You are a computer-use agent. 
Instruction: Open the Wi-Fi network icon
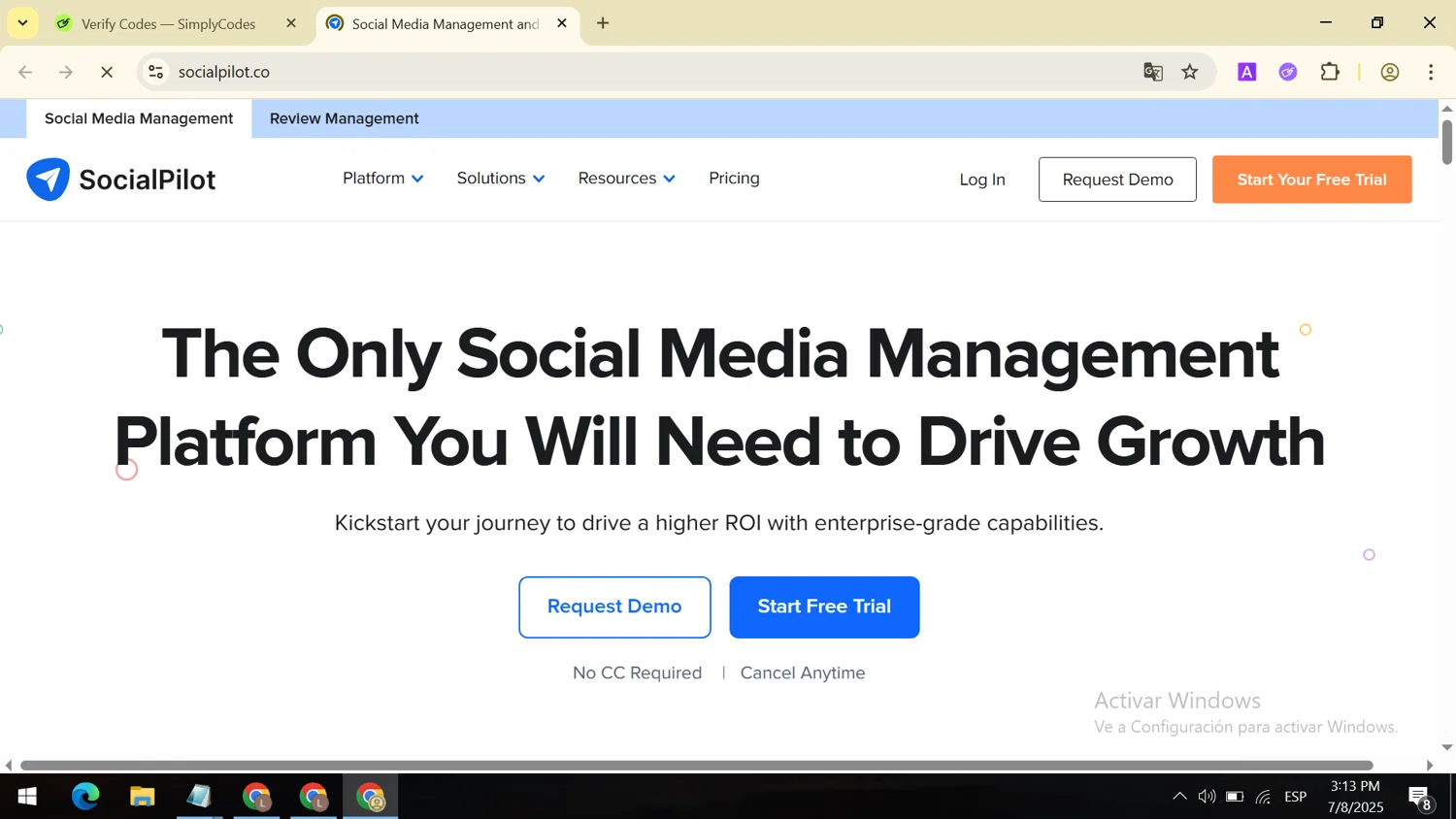1263,797
